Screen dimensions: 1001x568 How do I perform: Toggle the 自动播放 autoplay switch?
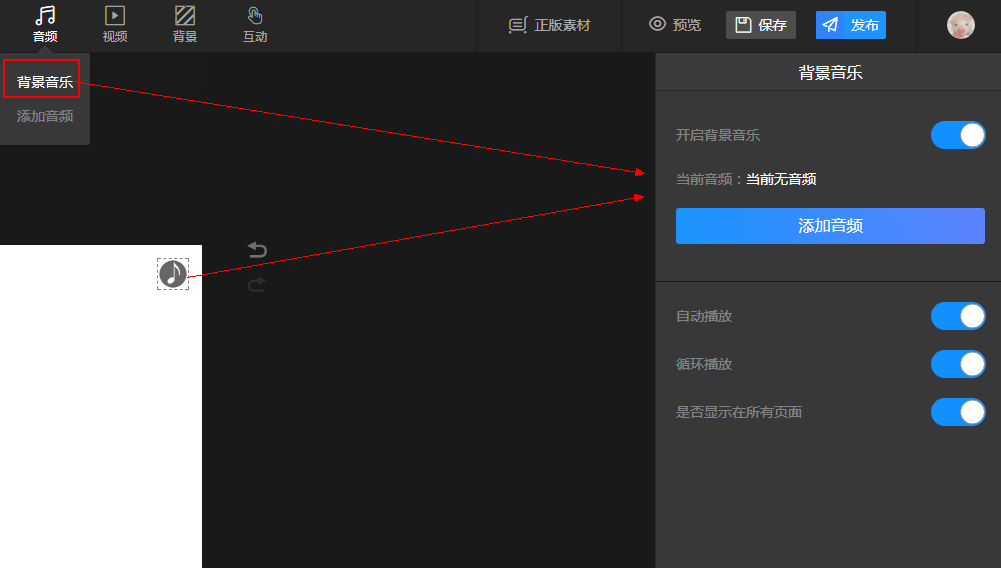coord(958,316)
